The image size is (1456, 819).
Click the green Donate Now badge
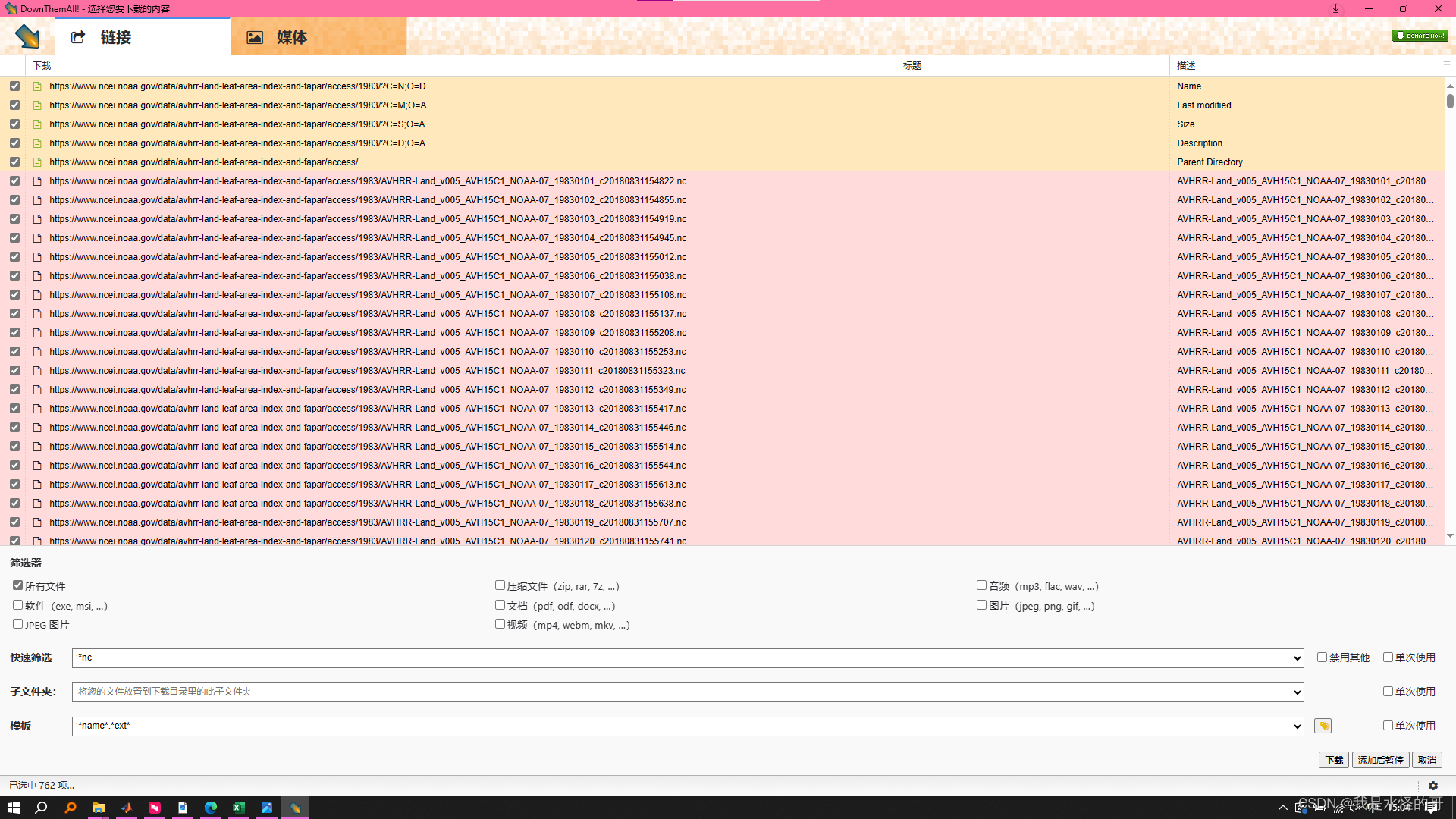(1420, 36)
